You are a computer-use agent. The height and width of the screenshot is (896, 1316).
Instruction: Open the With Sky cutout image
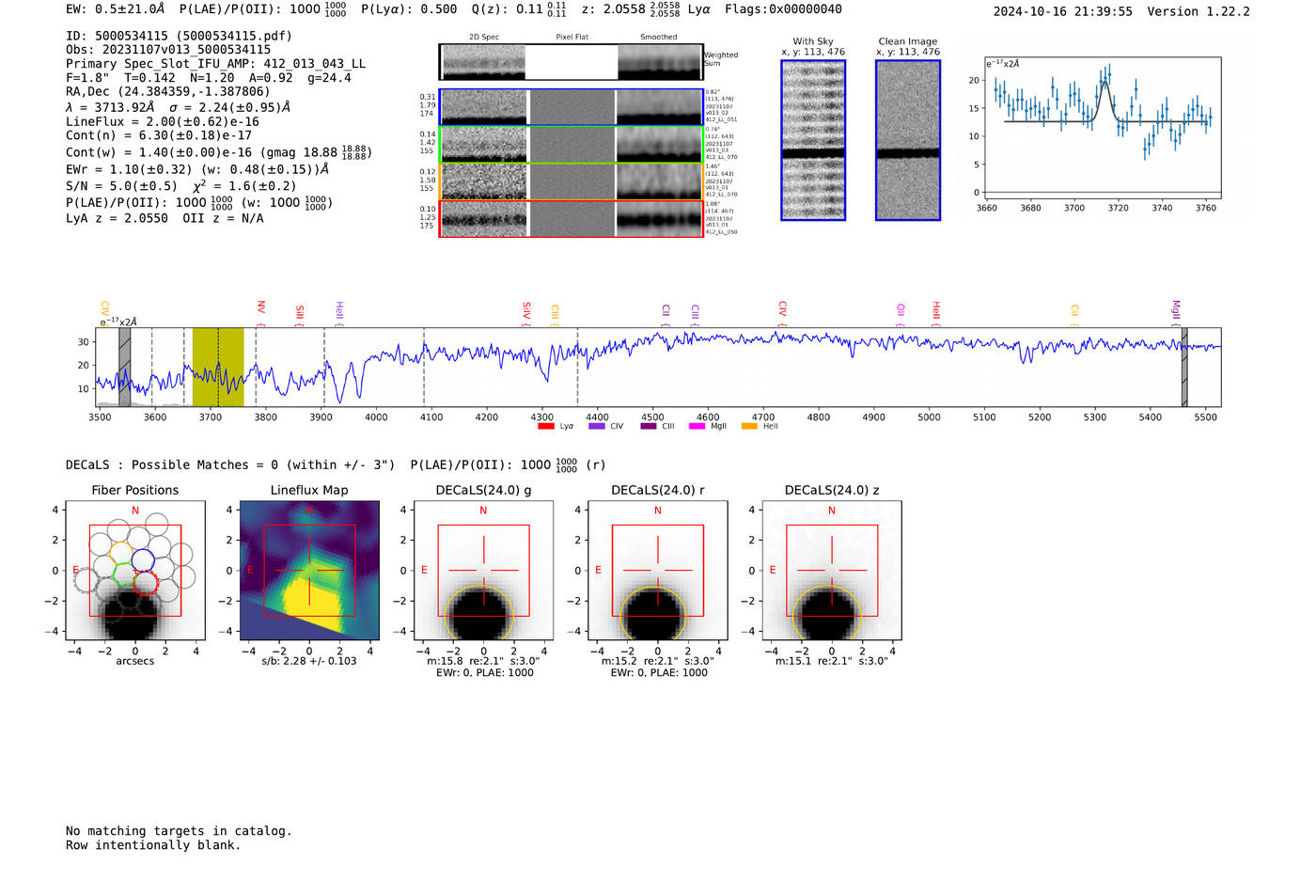tap(813, 140)
